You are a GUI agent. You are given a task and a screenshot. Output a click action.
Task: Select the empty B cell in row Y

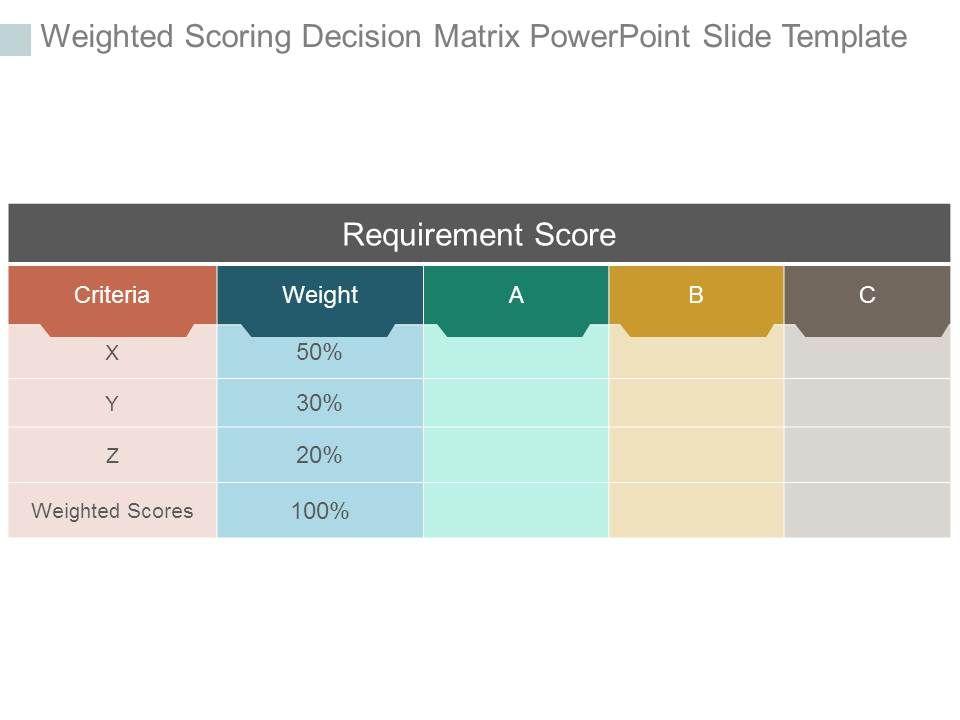[696, 404]
